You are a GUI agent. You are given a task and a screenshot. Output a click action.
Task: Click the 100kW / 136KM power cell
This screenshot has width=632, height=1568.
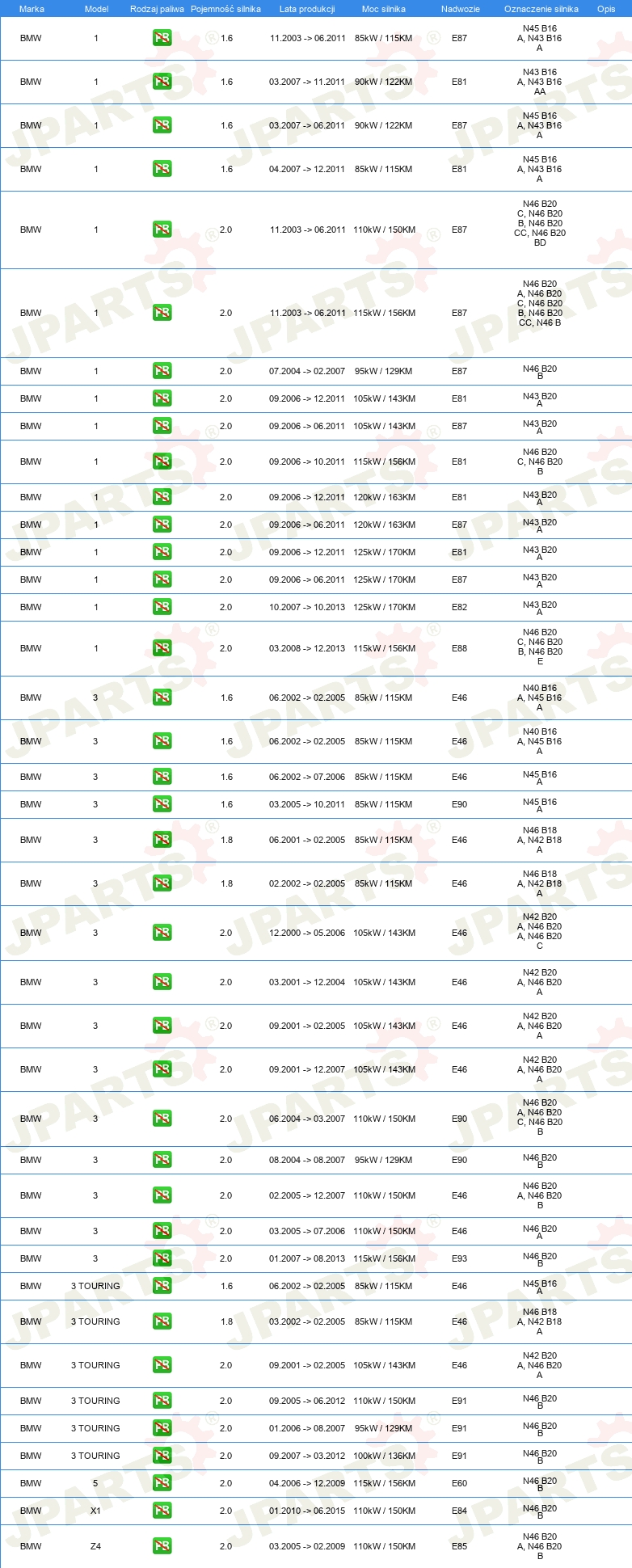(x=384, y=1456)
